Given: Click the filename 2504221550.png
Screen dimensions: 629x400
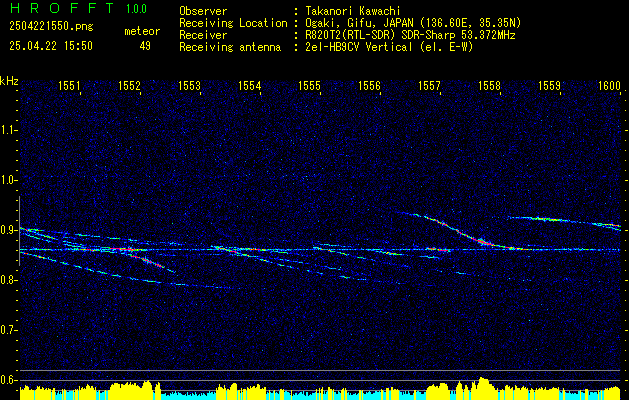Looking at the screenshot, I should pos(51,27).
